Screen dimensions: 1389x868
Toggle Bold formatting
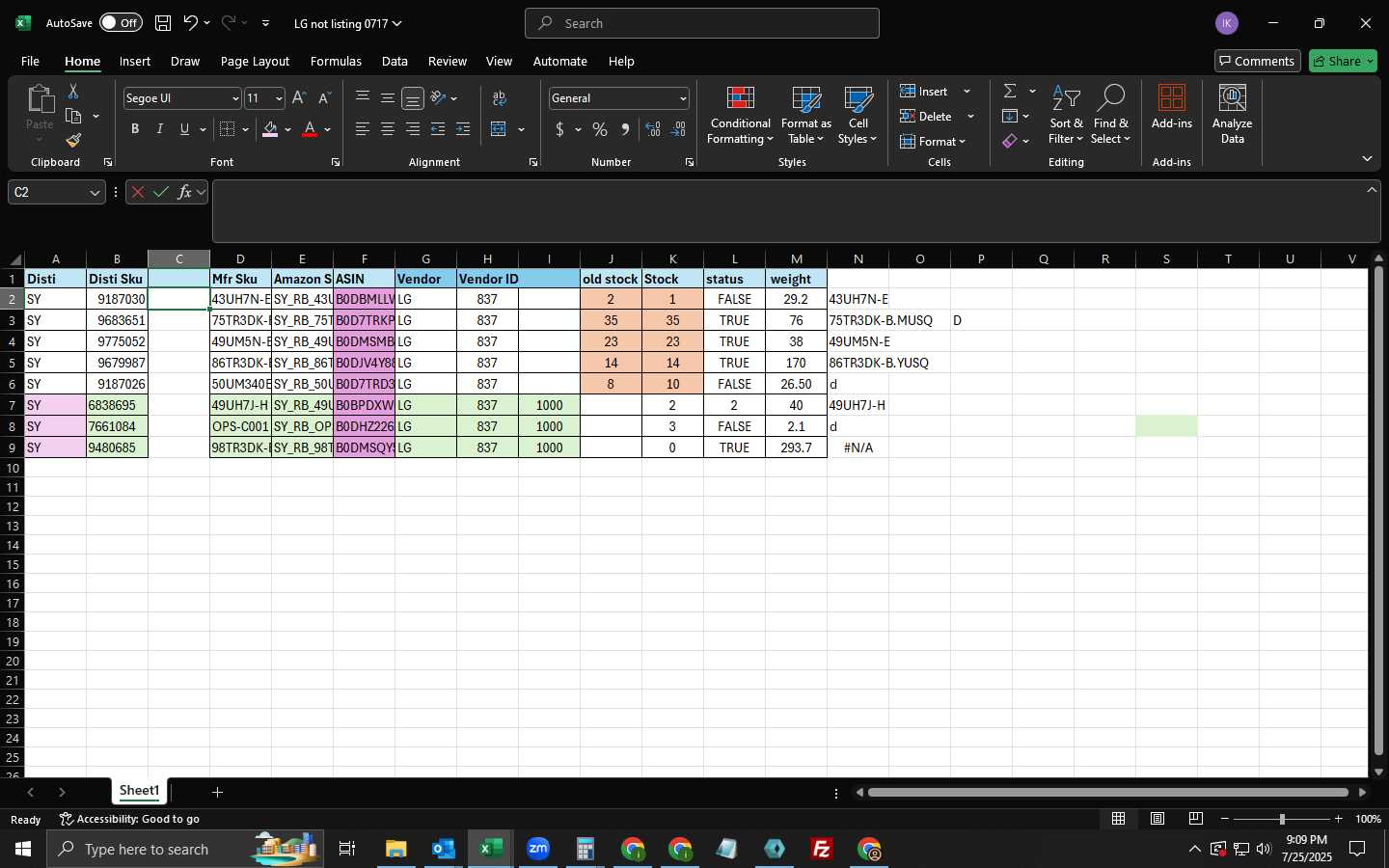pos(135,129)
